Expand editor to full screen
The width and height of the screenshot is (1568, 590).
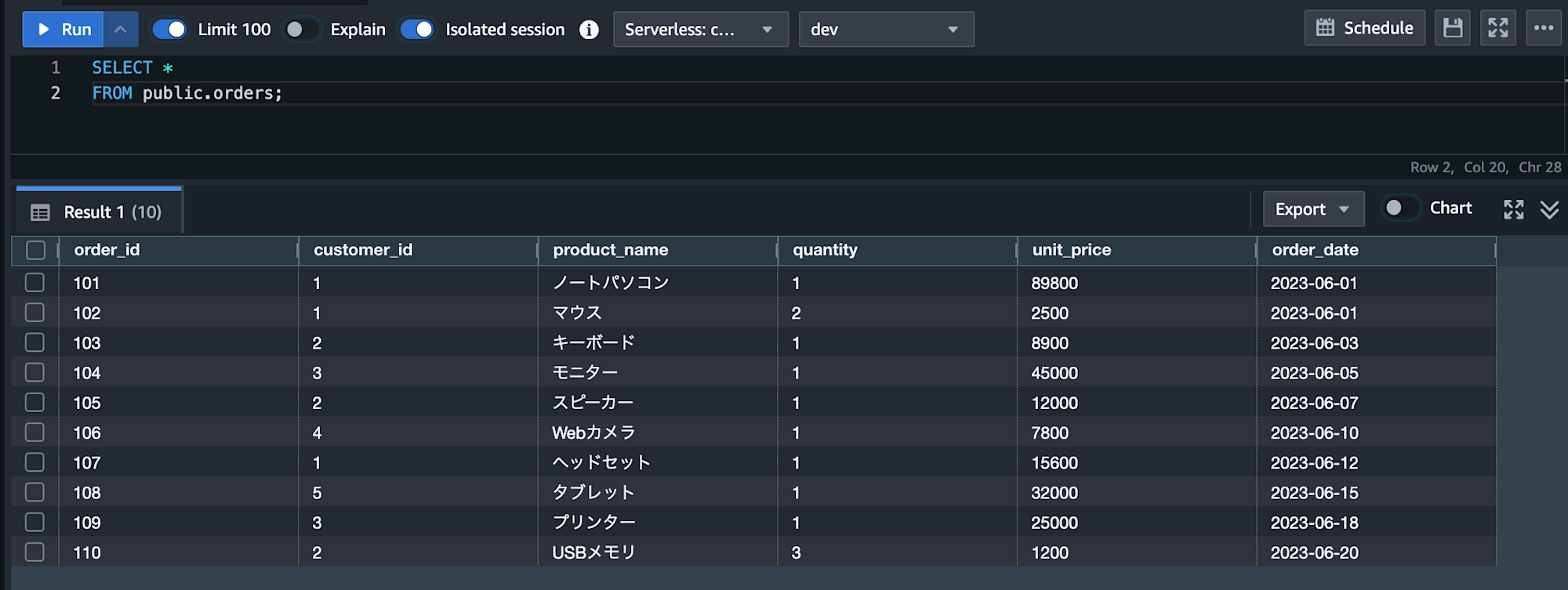pyautogui.click(x=1498, y=29)
